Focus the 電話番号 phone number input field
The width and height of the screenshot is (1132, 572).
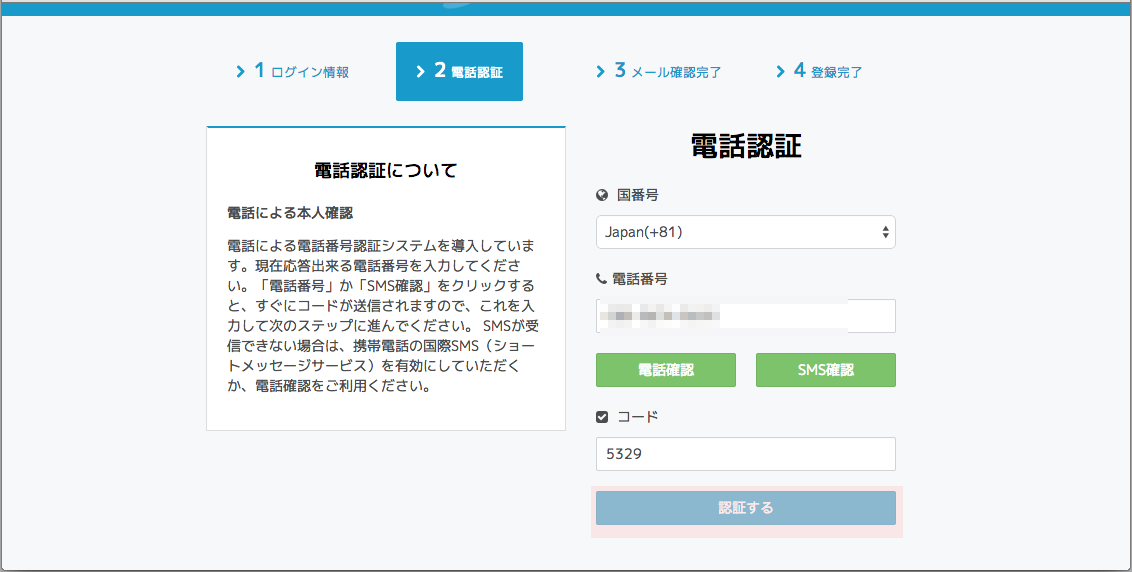[746, 316]
